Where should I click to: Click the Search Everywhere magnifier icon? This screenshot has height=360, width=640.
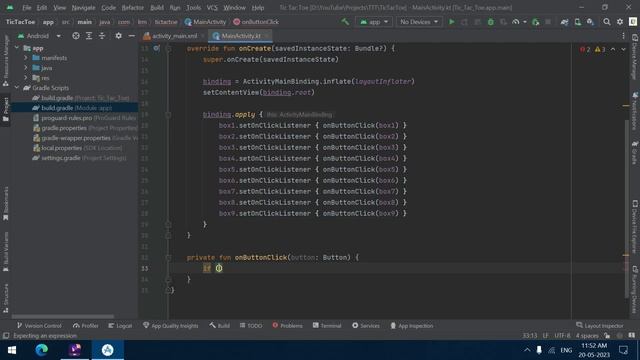coord(607,22)
